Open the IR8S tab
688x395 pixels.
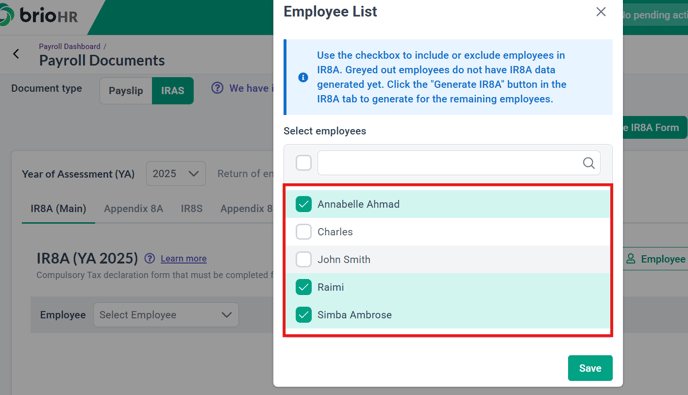(192, 208)
